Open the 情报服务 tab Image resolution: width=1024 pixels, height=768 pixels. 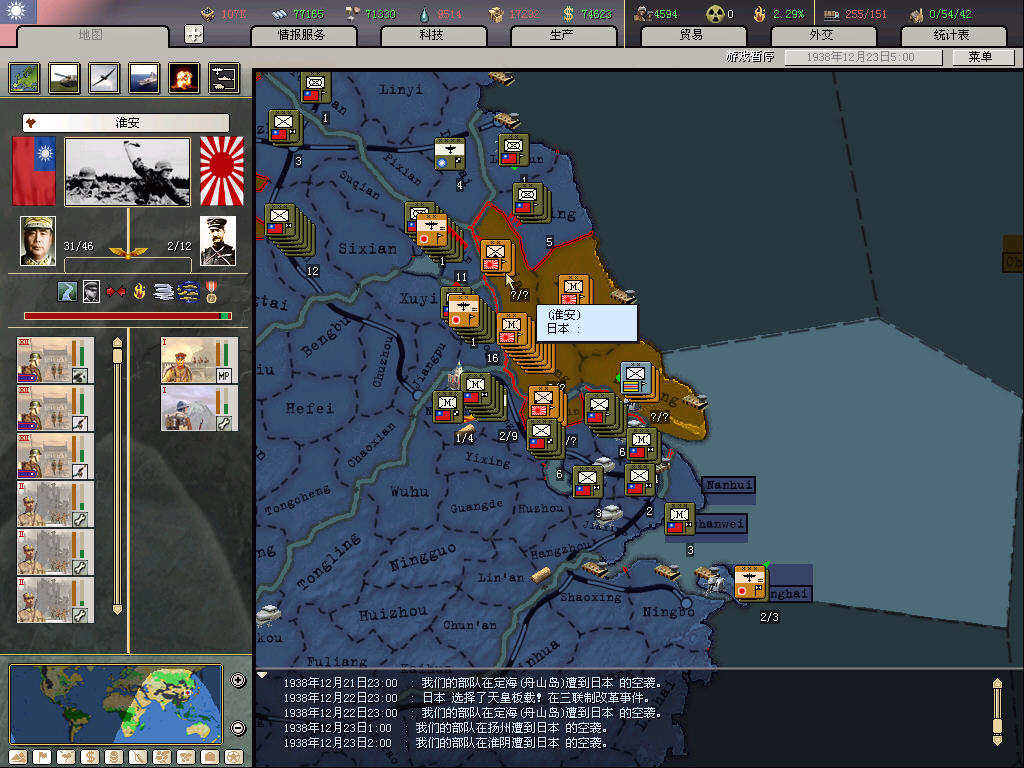[x=303, y=35]
